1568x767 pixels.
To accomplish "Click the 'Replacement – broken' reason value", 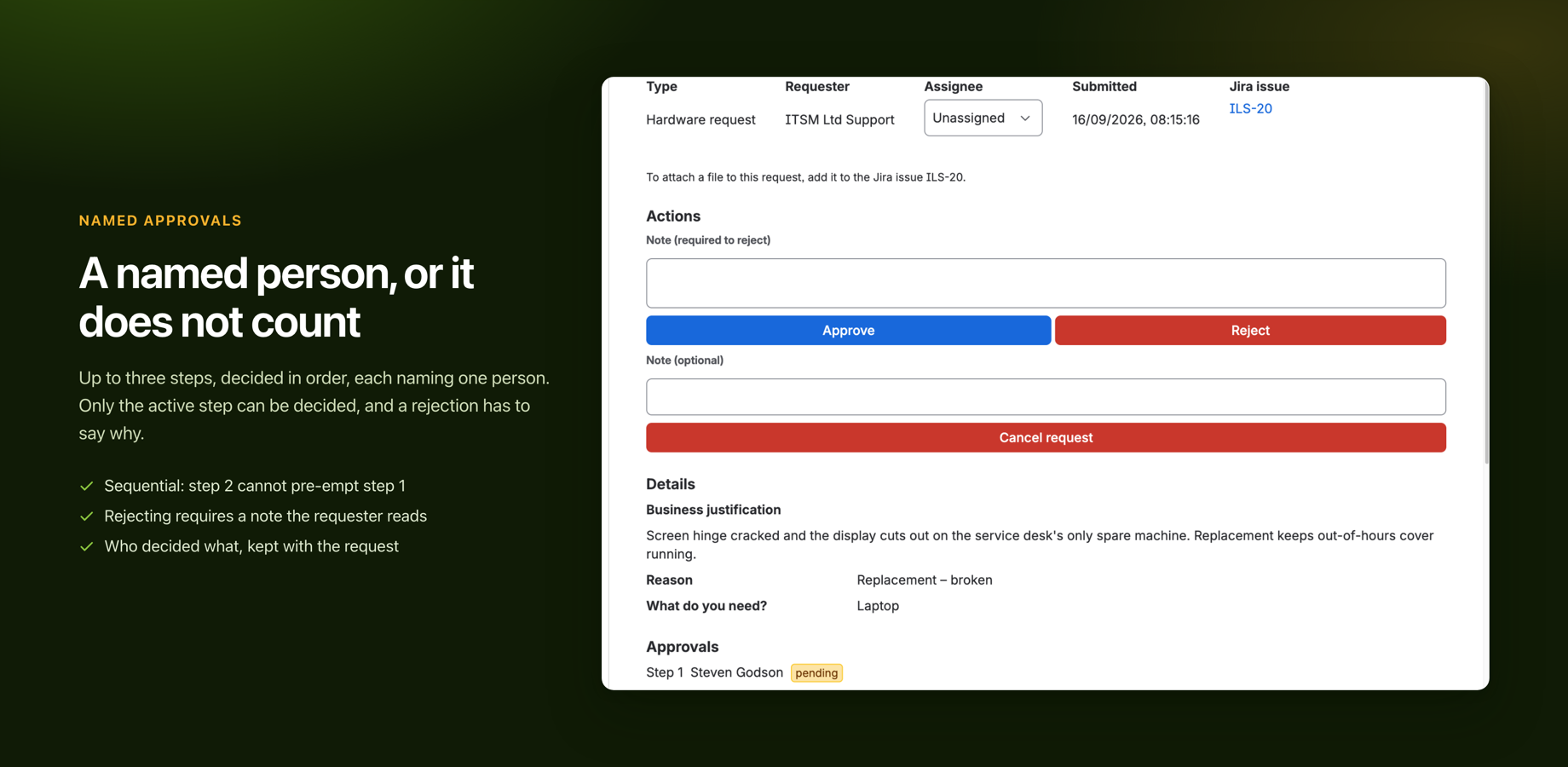I will tap(925, 580).
